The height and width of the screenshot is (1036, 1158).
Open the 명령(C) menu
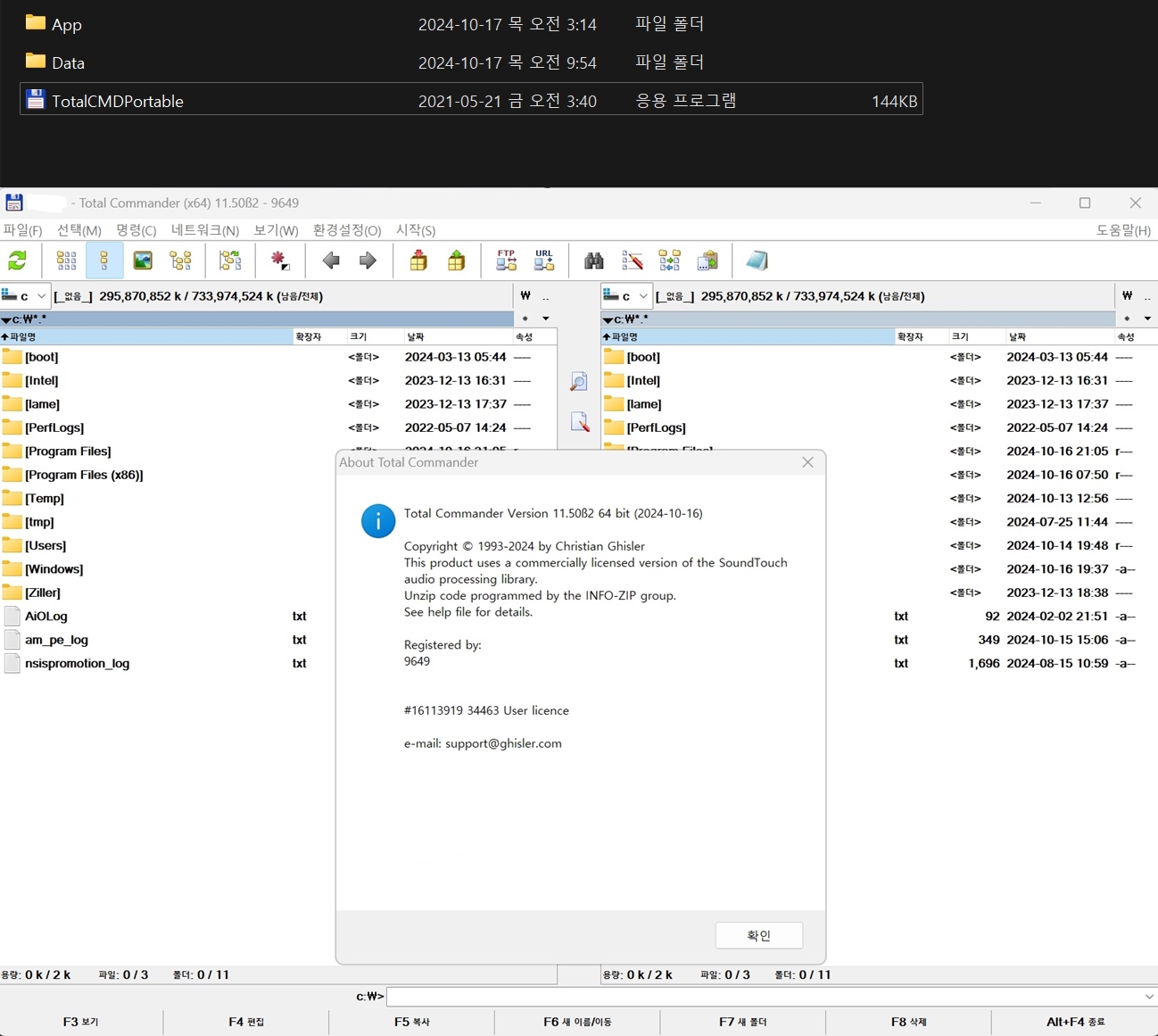point(136,230)
